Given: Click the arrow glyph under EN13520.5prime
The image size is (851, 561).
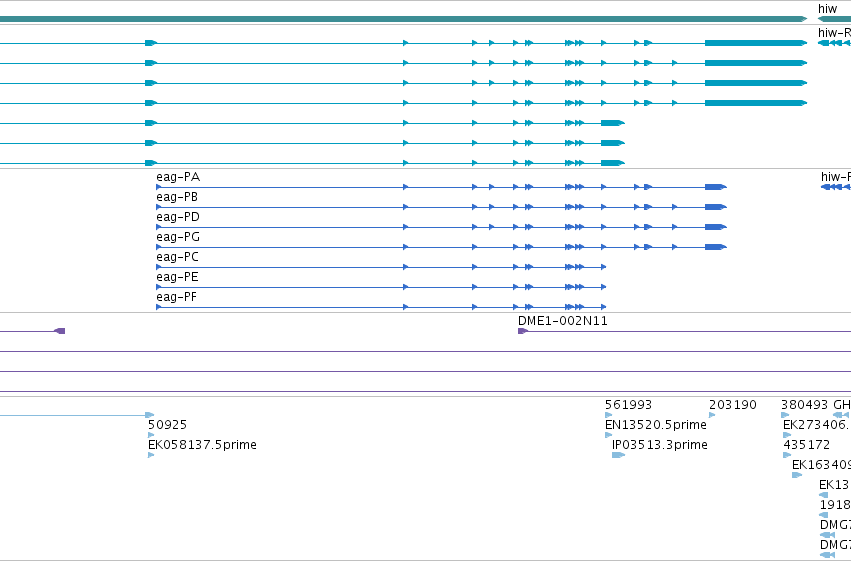Looking at the screenshot, I should point(608,435).
